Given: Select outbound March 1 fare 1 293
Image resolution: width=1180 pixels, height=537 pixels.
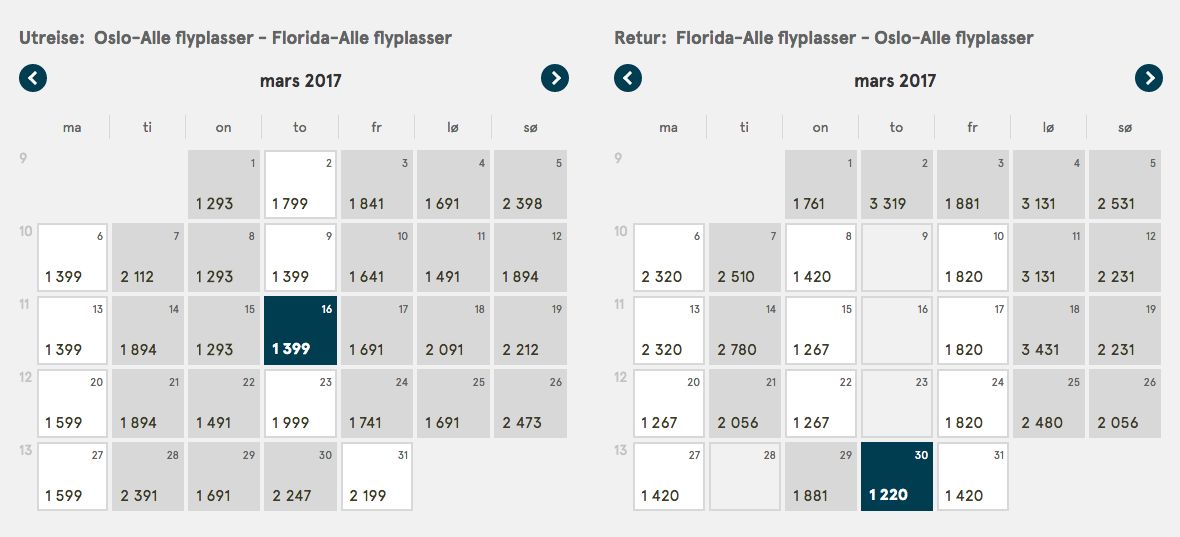Looking at the screenshot, I should (224, 185).
